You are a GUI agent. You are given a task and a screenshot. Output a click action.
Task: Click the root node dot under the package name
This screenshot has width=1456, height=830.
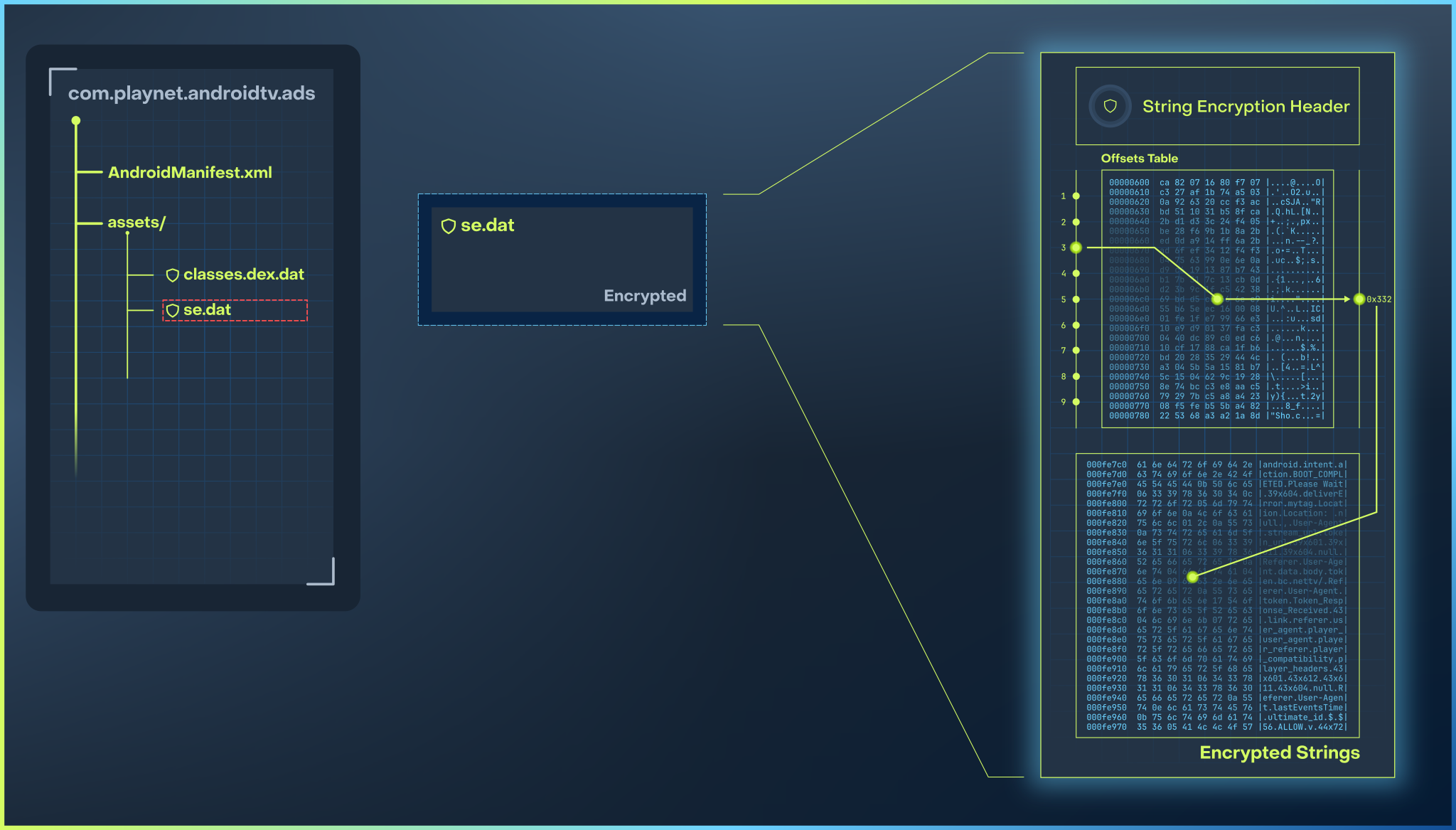[76, 121]
